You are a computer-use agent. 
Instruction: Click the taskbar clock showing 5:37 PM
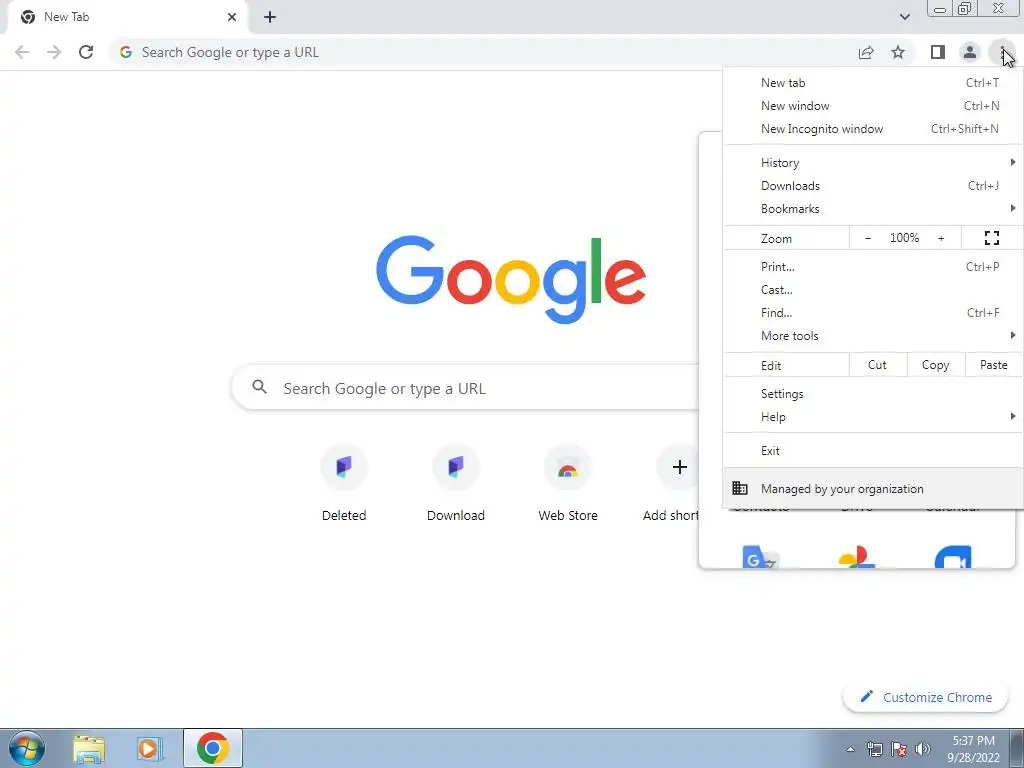tap(973, 749)
